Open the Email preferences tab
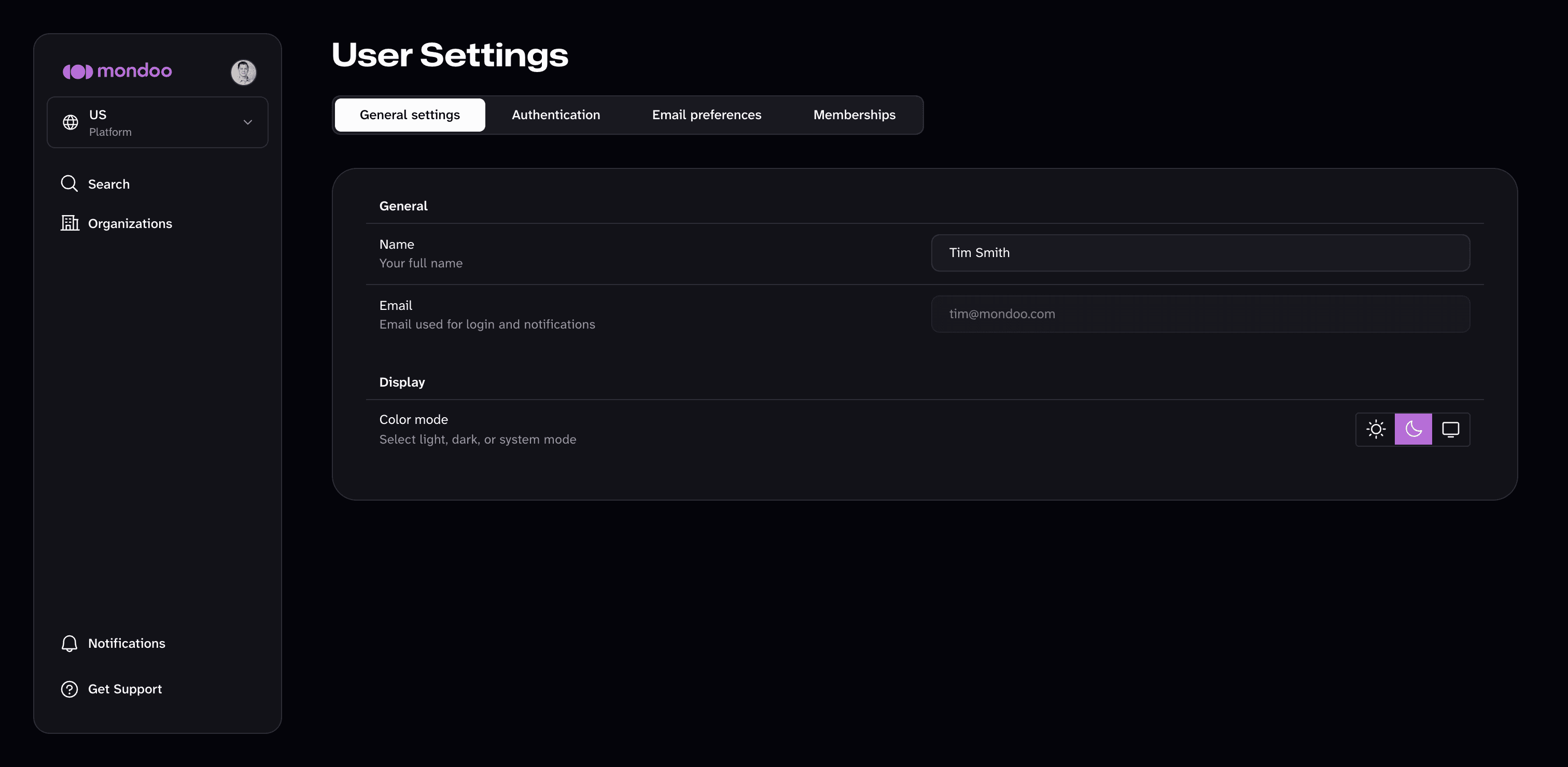The height and width of the screenshot is (767, 1568). coord(706,115)
